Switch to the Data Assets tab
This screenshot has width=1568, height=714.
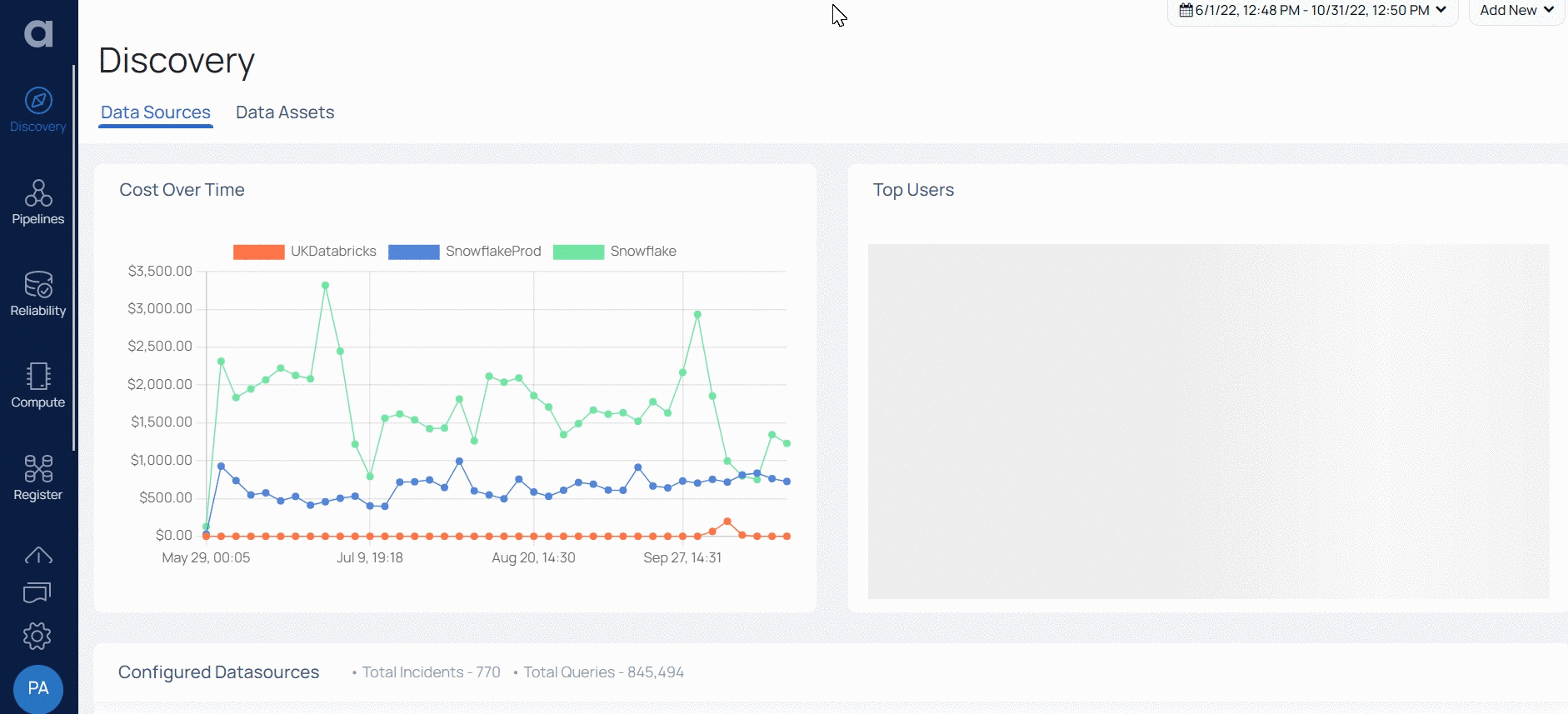pyautogui.click(x=285, y=112)
